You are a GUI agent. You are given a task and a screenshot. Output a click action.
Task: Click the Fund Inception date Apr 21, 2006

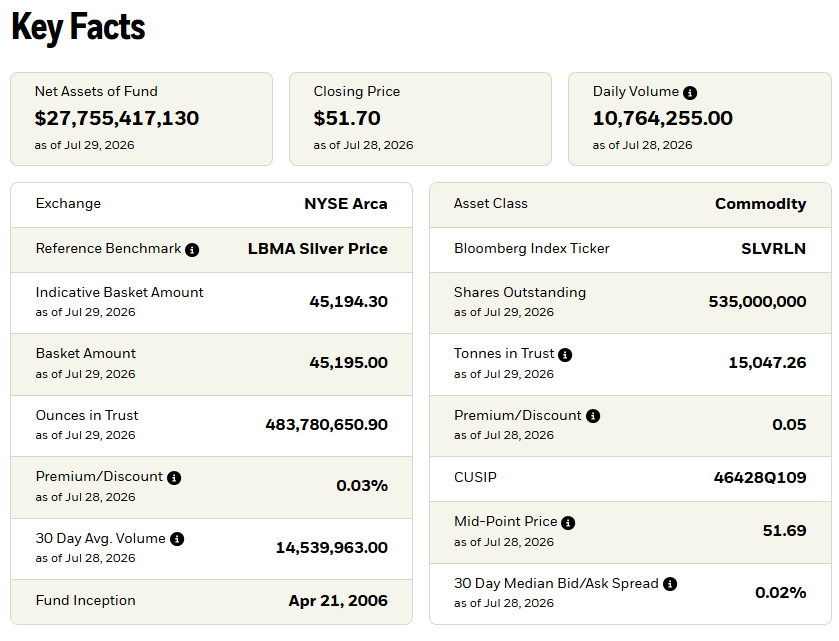click(x=338, y=601)
